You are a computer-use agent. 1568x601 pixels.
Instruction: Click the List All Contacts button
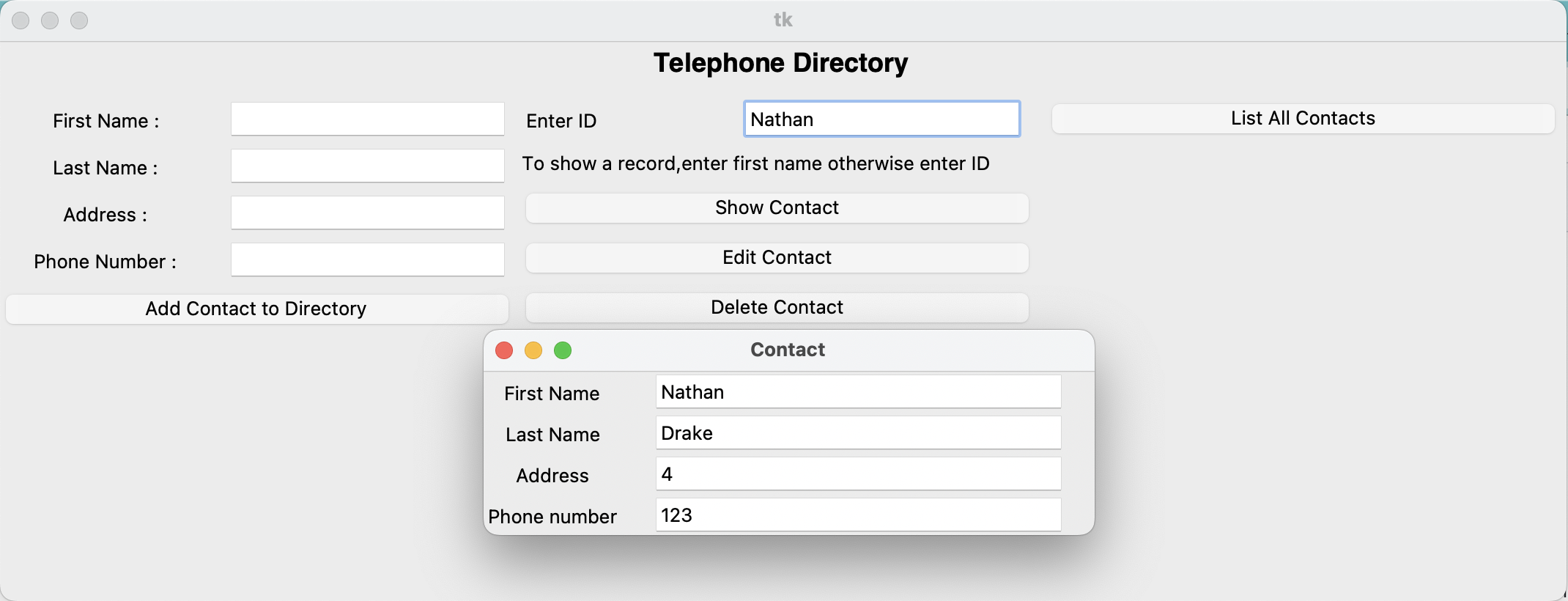[1302, 118]
